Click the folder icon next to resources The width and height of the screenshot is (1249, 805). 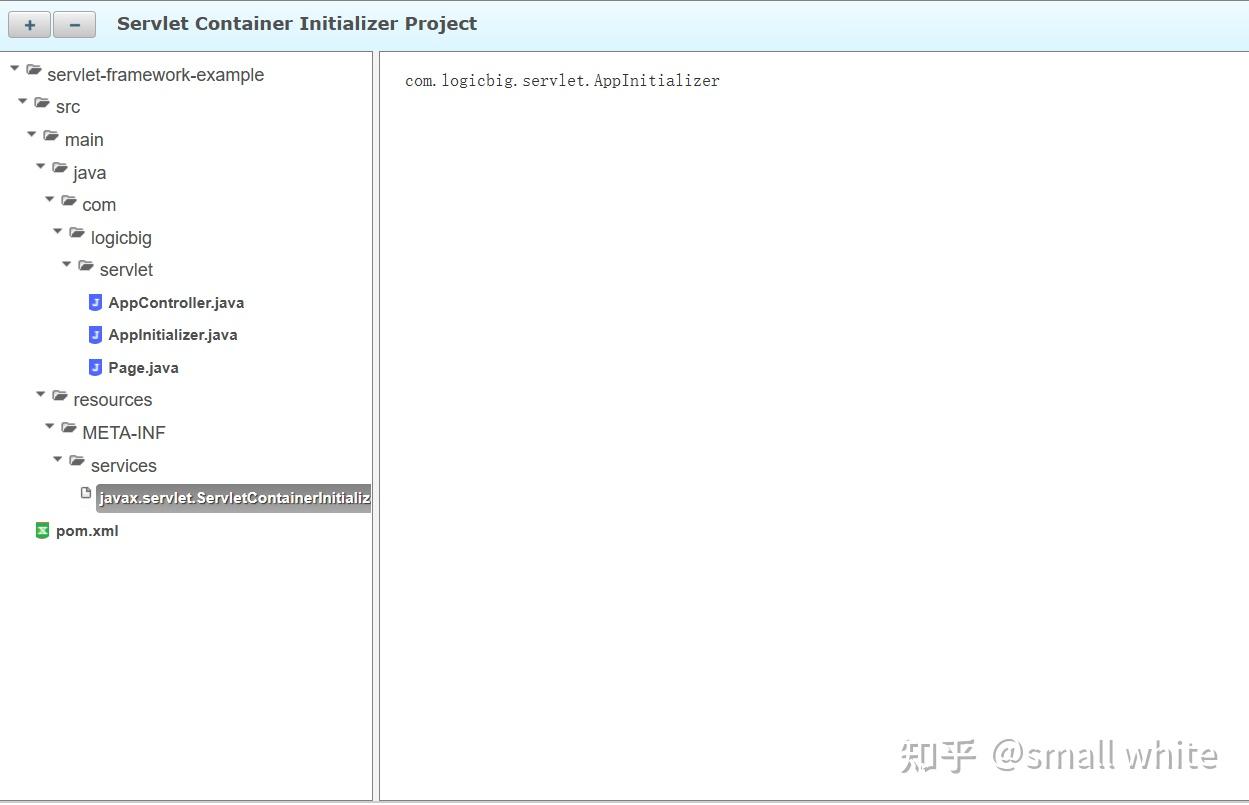pos(60,396)
